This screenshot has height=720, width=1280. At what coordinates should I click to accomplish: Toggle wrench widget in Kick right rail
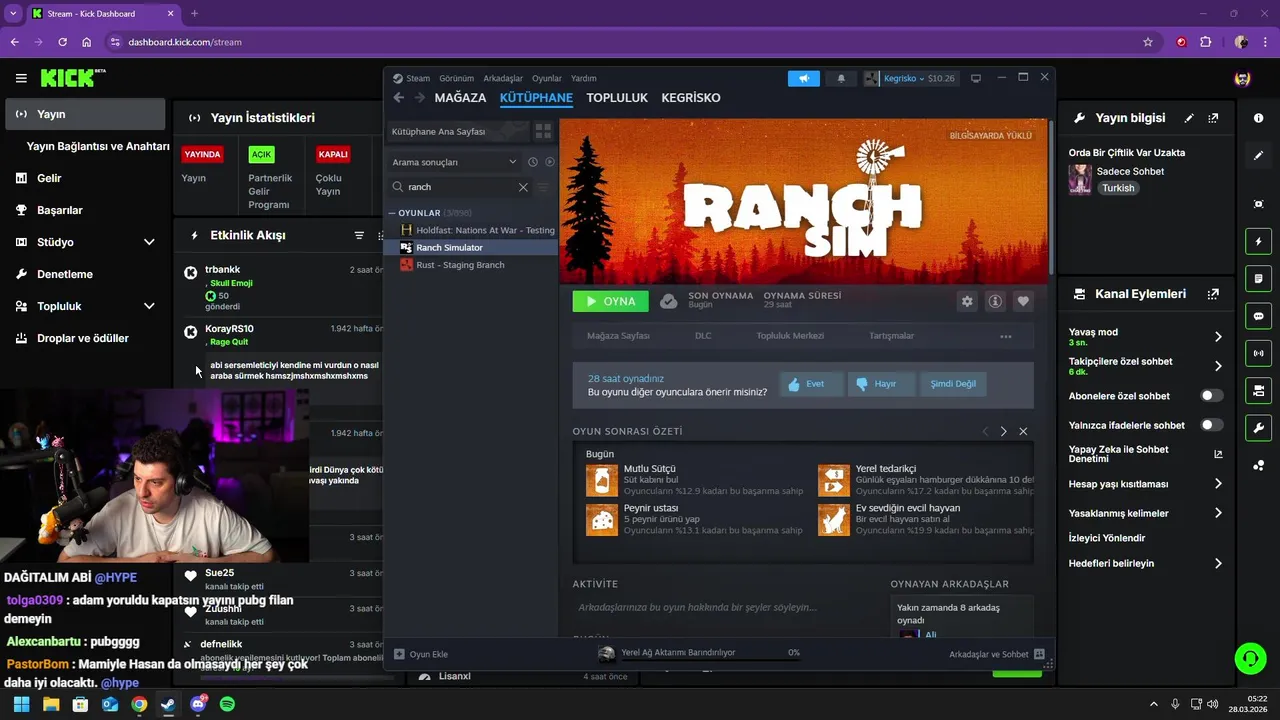tap(1258, 428)
